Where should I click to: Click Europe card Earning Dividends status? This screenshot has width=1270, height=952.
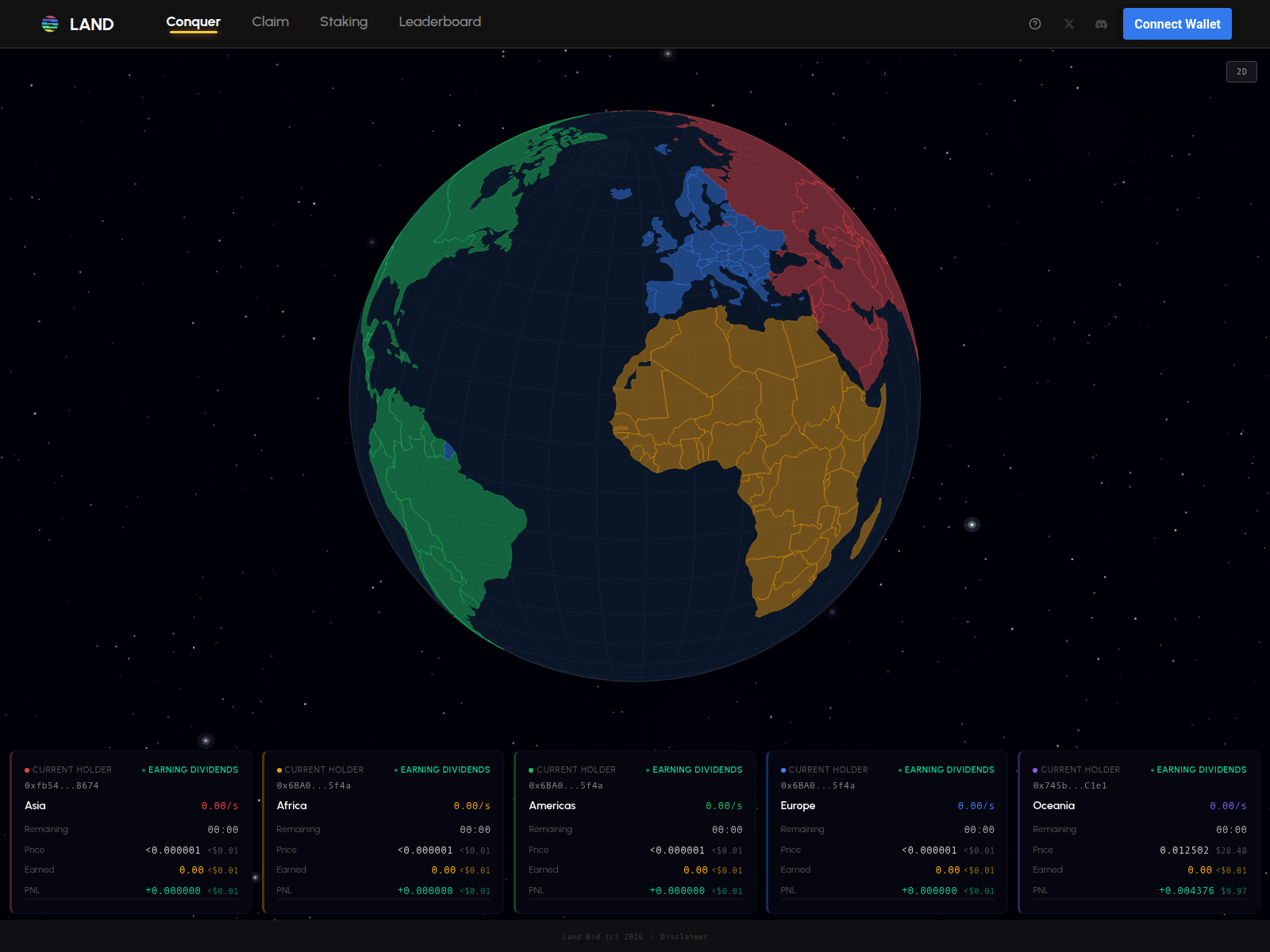pos(946,770)
